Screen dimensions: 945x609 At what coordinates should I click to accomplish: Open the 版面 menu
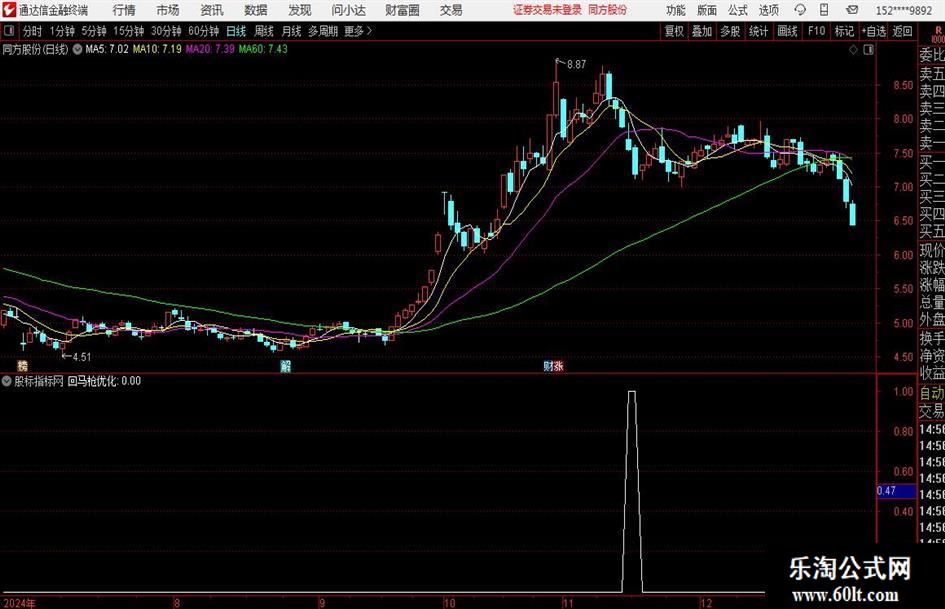[706, 10]
